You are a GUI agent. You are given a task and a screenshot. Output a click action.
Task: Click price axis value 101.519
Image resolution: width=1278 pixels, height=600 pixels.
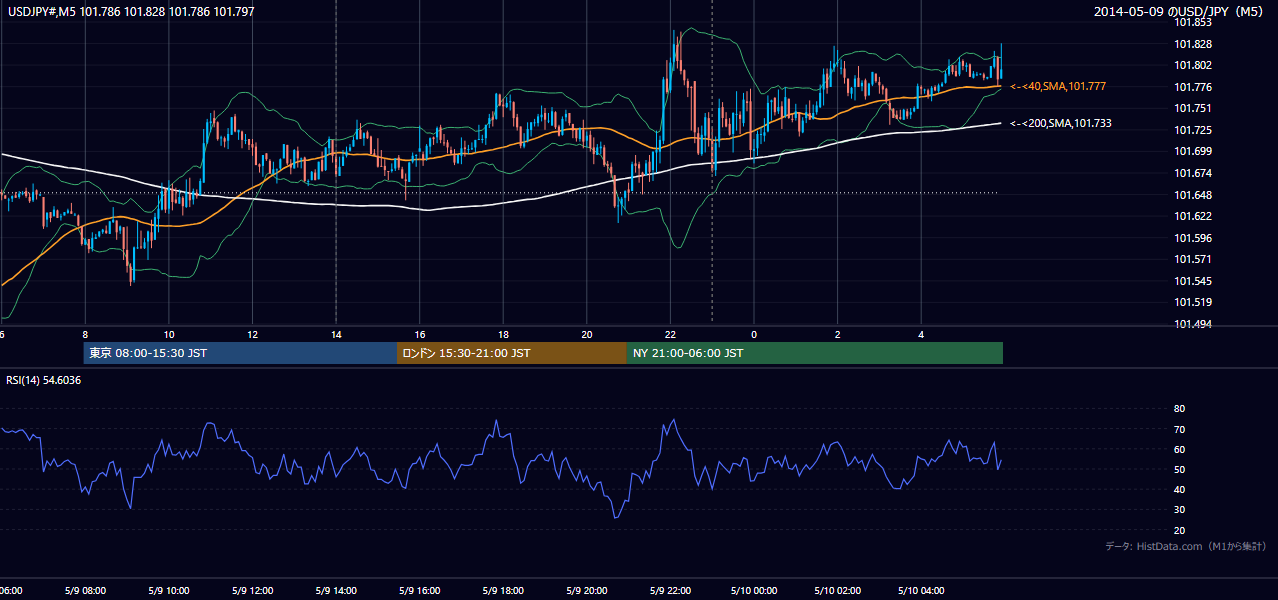point(1192,303)
